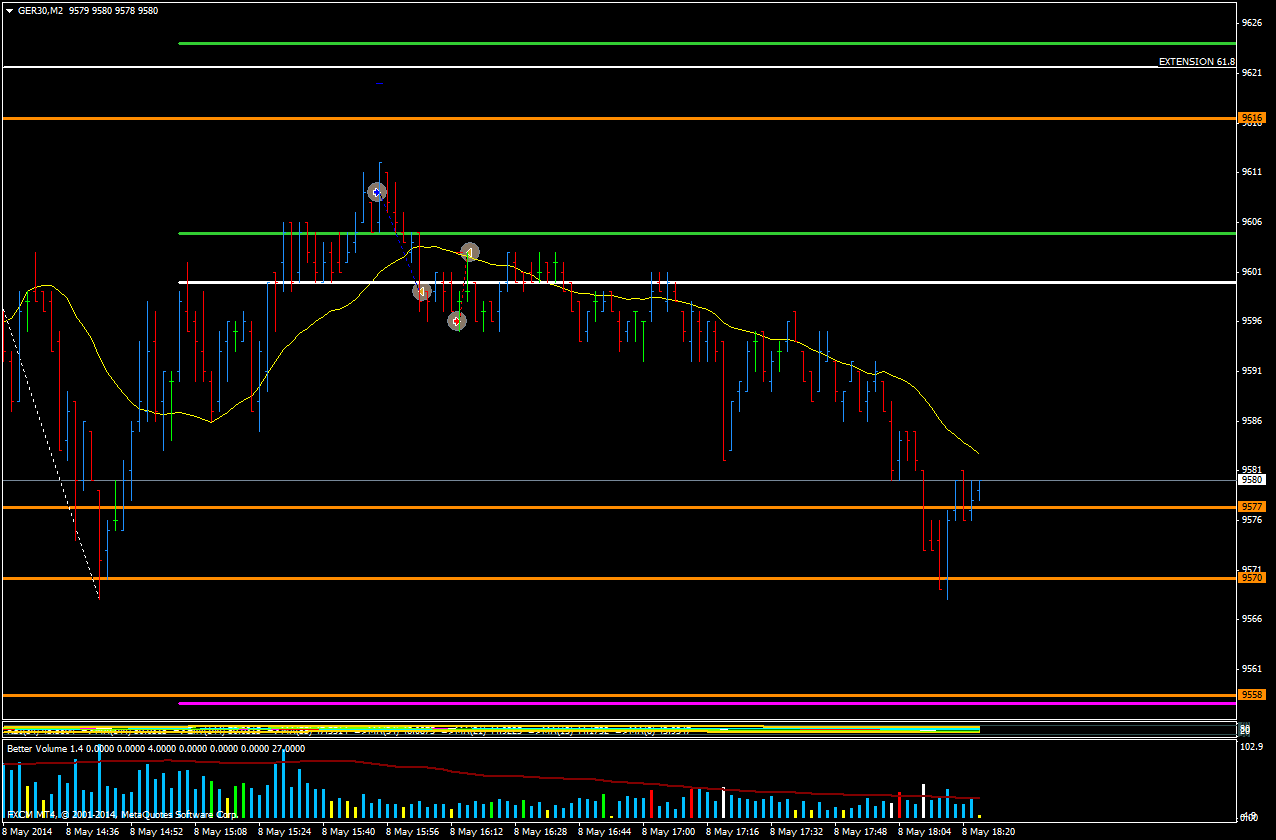Click the 9626 value on price axis
The width and height of the screenshot is (1276, 840).
pos(1251,22)
